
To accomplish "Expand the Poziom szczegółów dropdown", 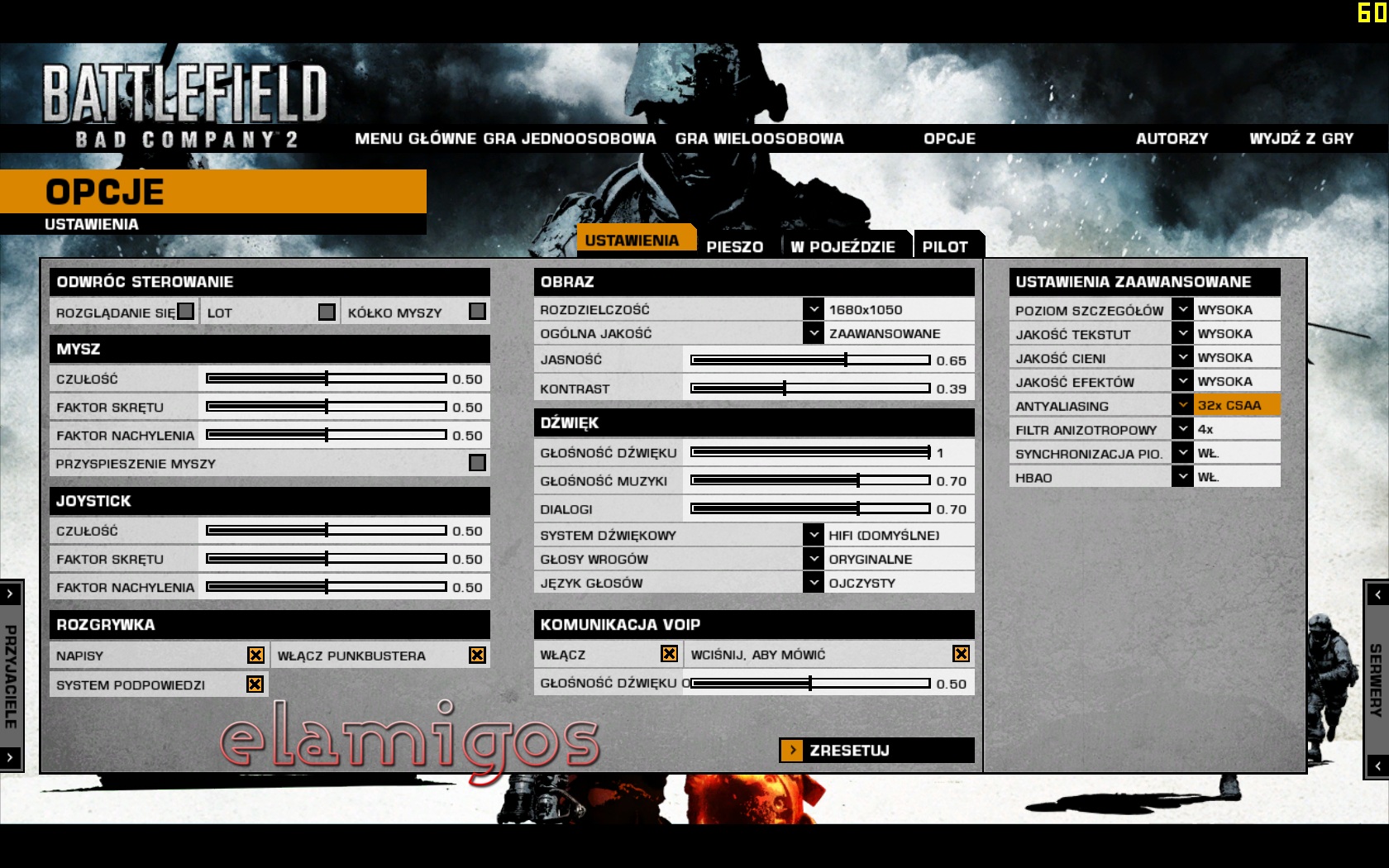I will click(x=1182, y=309).
